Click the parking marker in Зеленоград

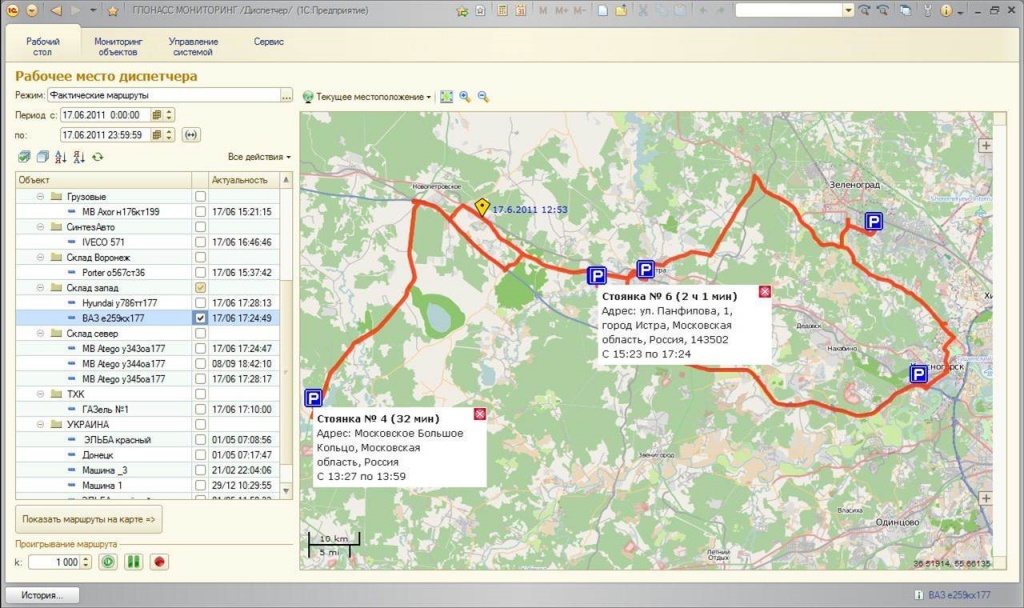coord(874,223)
